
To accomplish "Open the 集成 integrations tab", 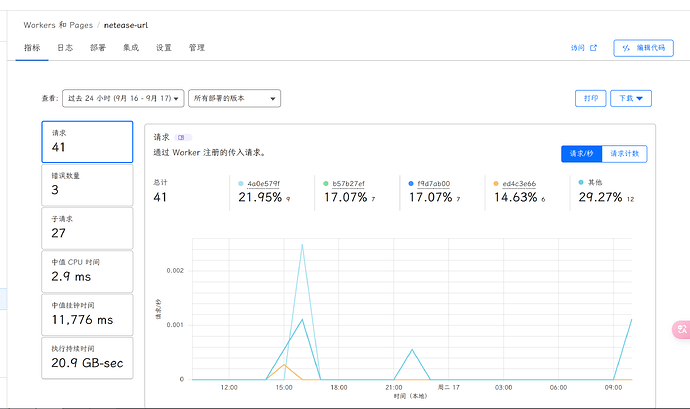I will pyautogui.click(x=131, y=48).
